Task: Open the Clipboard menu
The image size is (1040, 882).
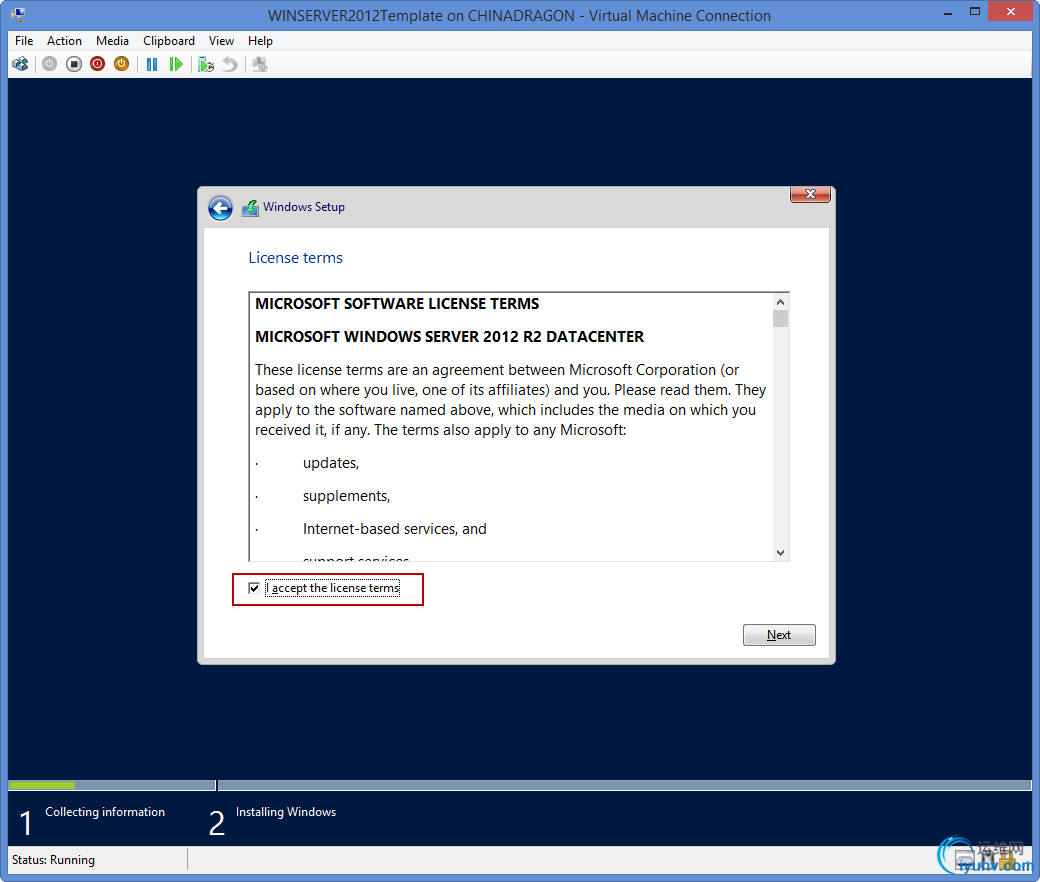Action: pos(169,40)
